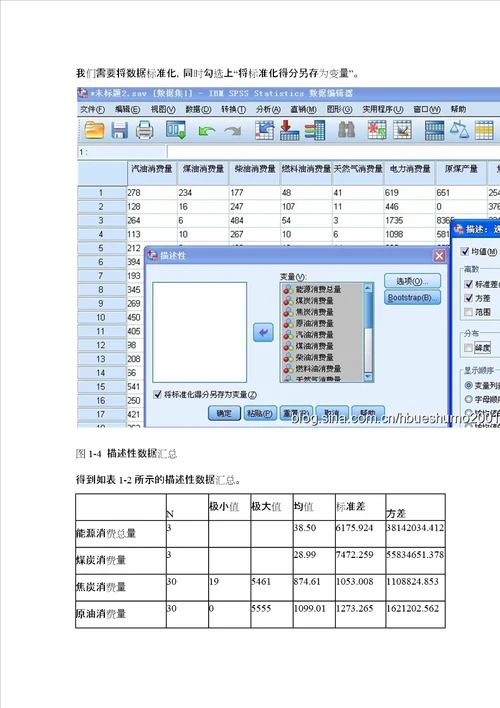
Task: Click the Split file toolbar icon
Action: 435,130
